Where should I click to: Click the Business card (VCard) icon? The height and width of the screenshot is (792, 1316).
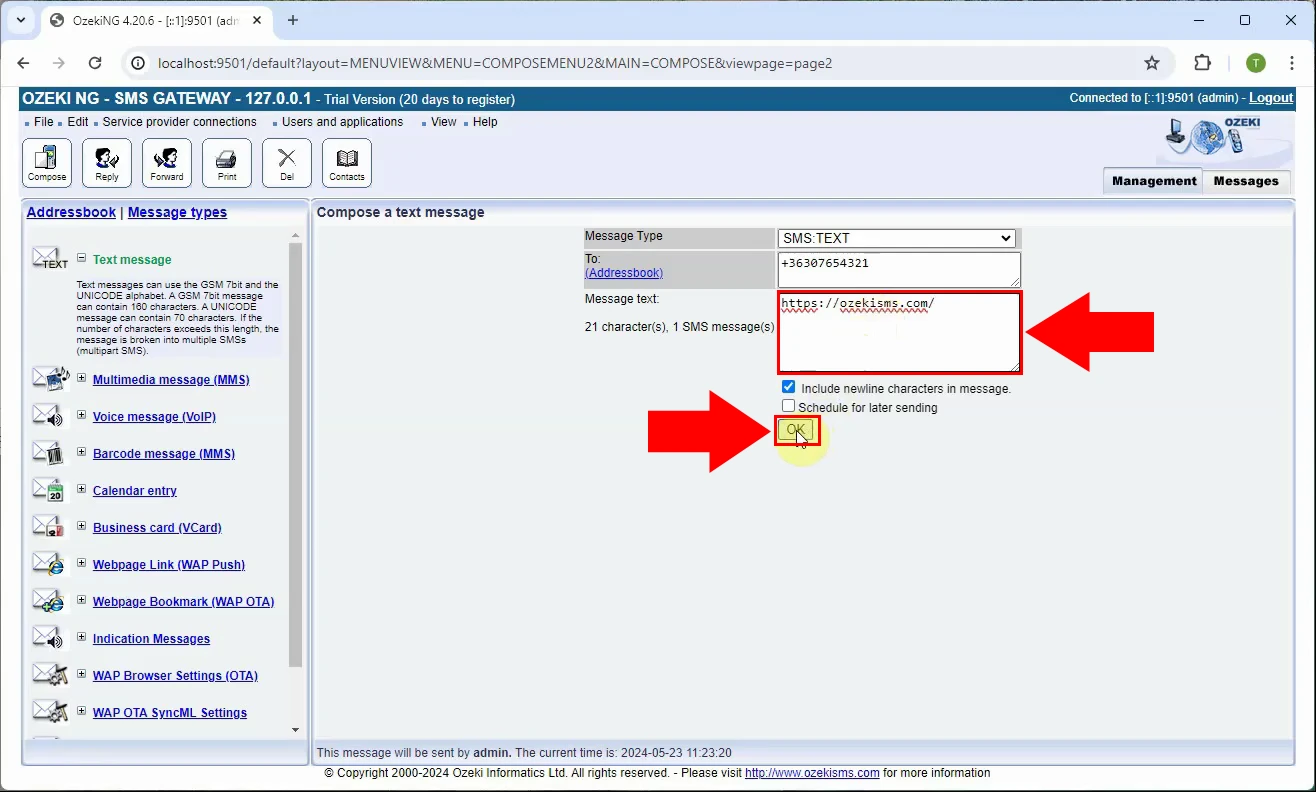click(48, 527)
